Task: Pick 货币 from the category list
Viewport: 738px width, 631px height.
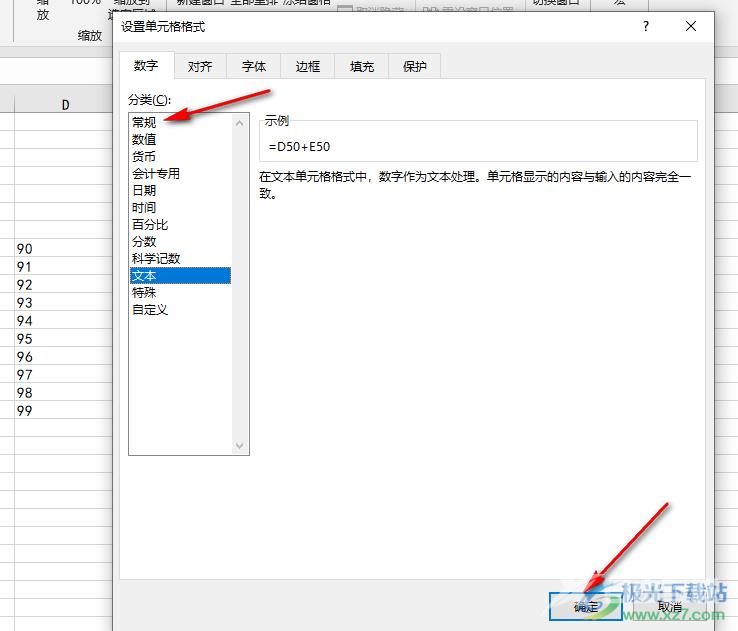Action: coord(144,156)
